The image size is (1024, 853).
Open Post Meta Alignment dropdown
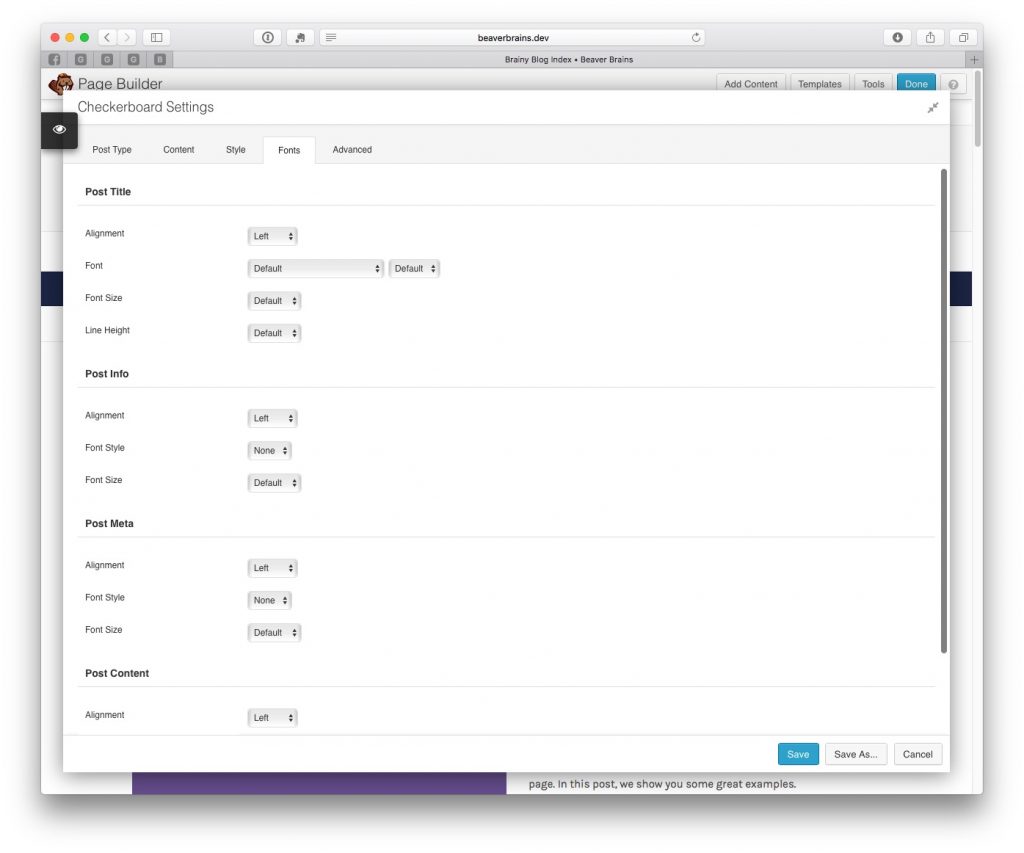272,568
